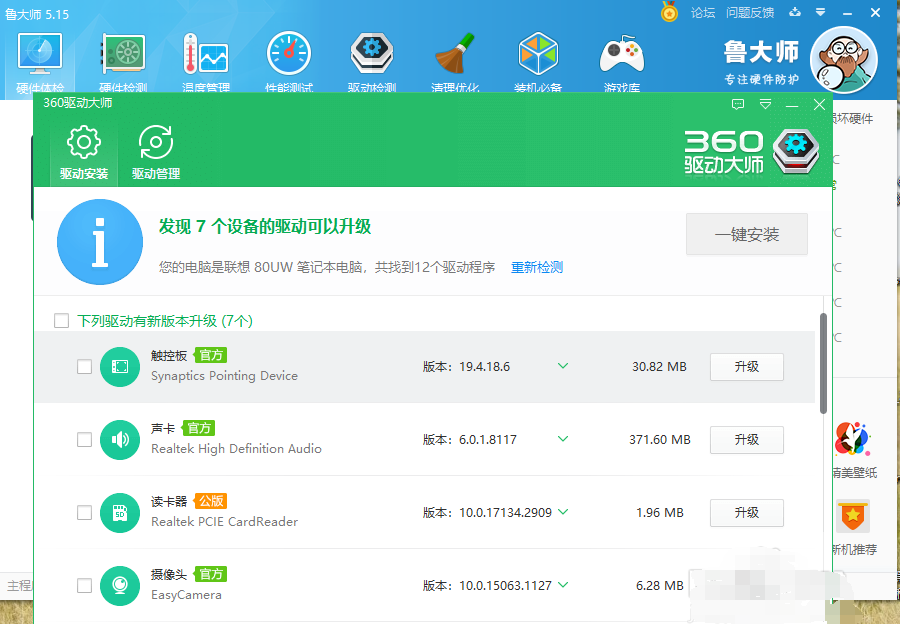Click the driver list vertical scrollbar
Viewport: 900px width, 624px height.
(823, 364)
